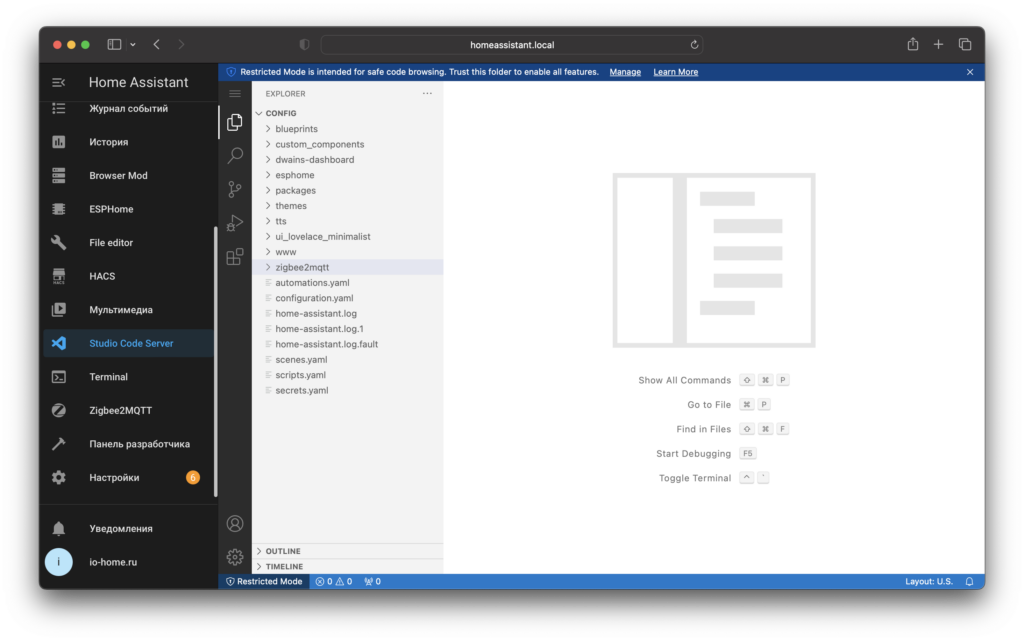The height and width of the screenshot is (641, 1024).
Task: Open HACS panel
Action: click(129, 276)
